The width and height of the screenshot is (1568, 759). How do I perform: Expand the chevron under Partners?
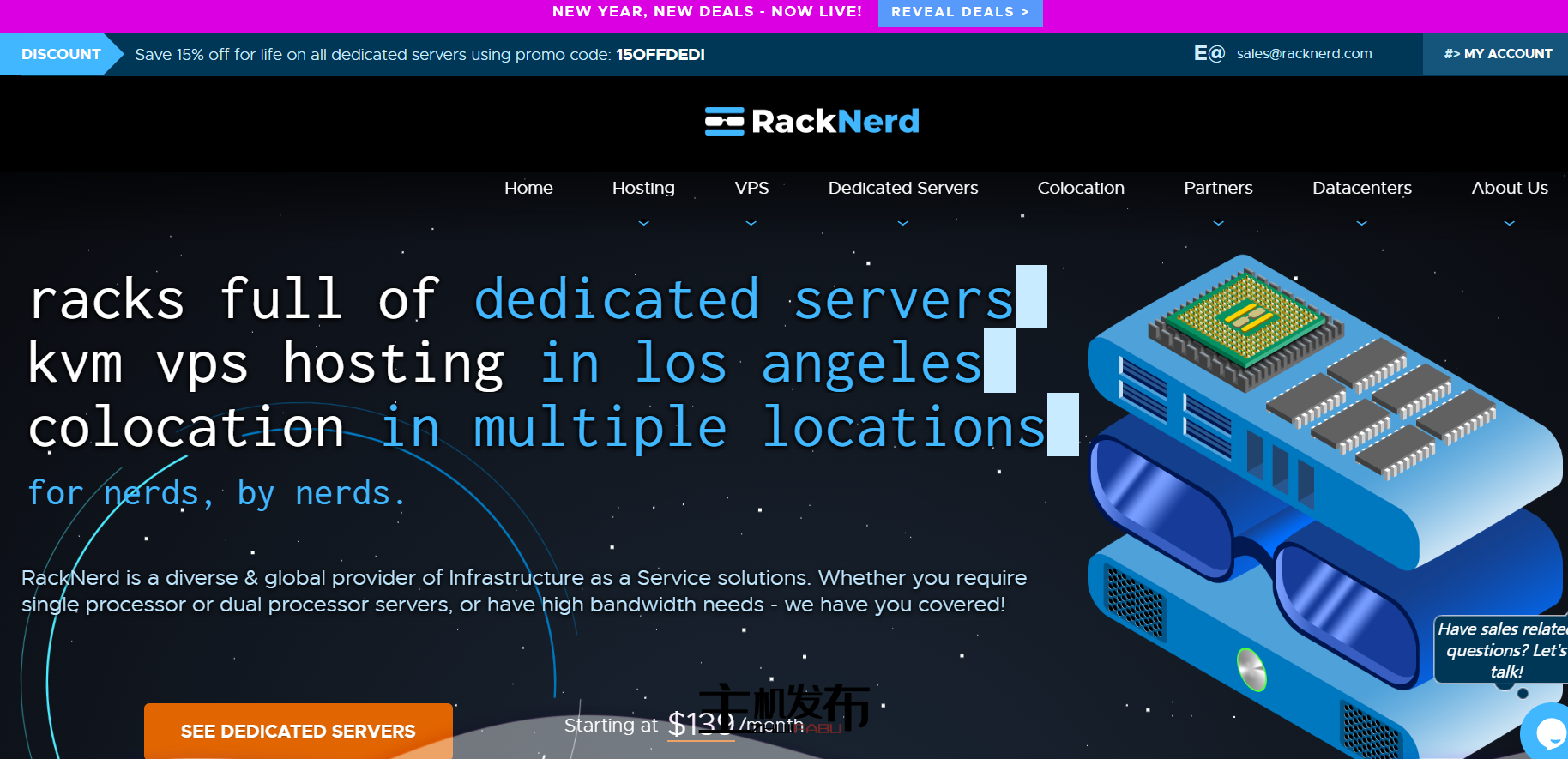pos(1219,223)
